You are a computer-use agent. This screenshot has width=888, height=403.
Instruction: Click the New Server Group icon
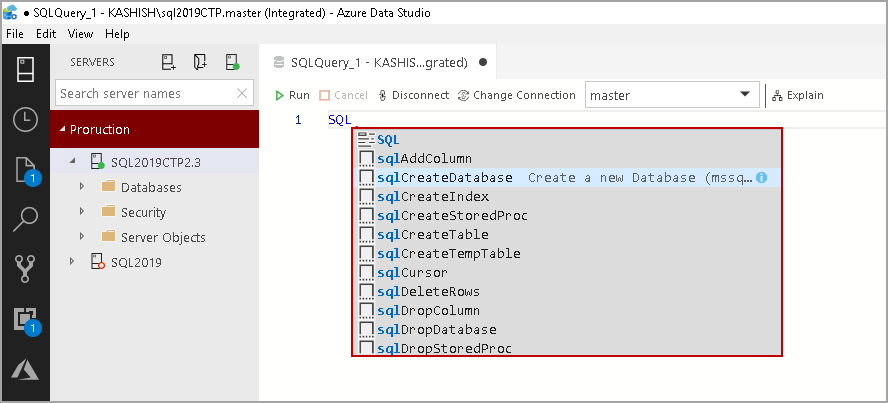(200, 62)
